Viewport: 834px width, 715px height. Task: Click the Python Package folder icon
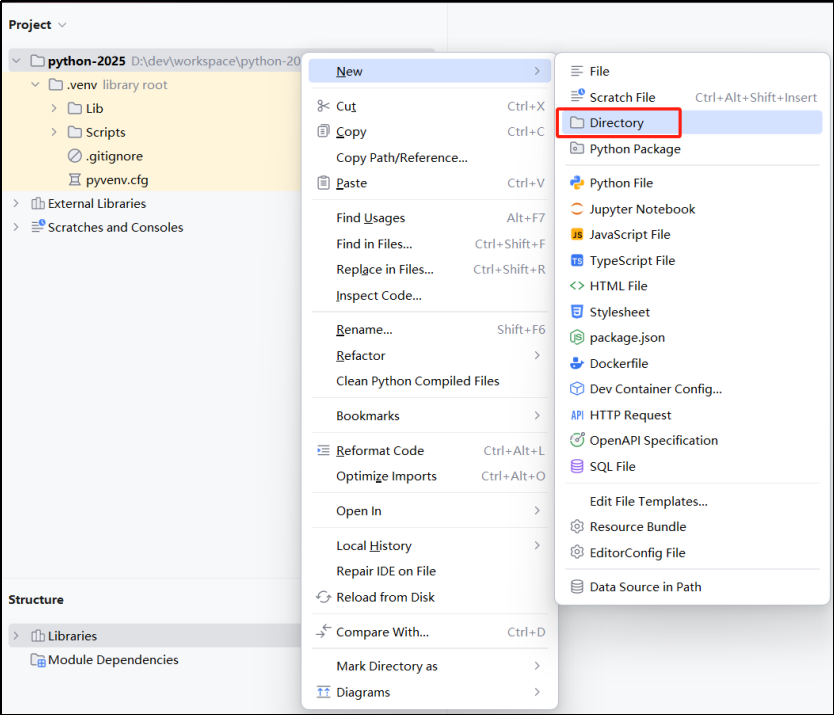[x=577, y=148]
